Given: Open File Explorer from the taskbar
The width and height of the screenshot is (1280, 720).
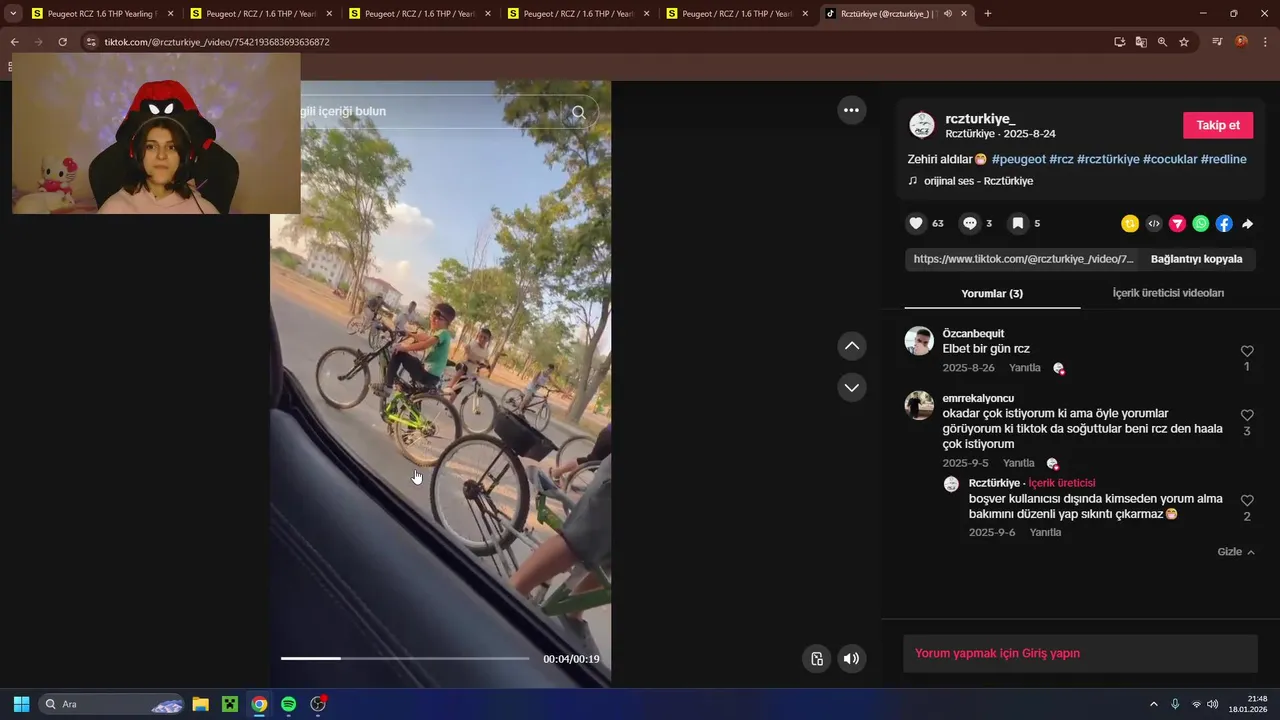Looking at the screenshot, I should [200, 704].
